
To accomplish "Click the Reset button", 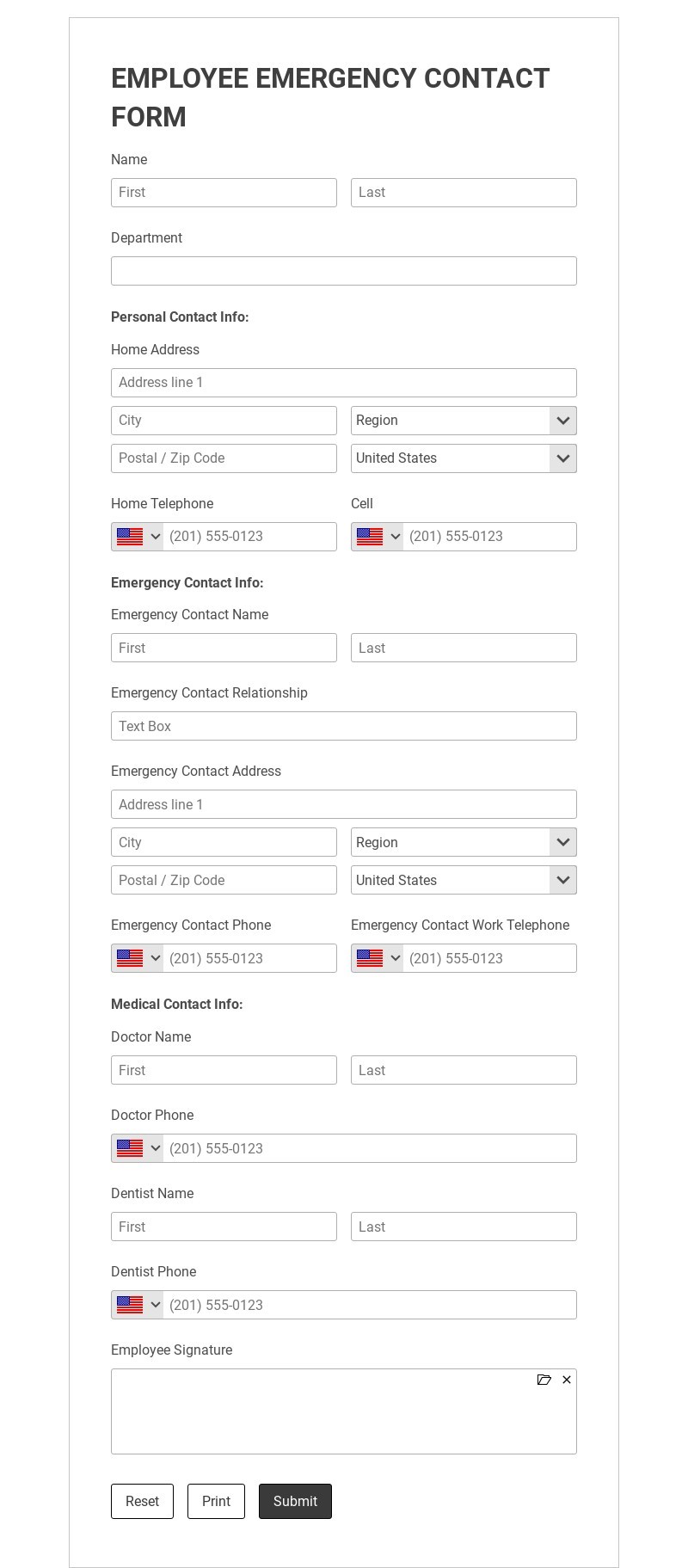I will [x=142, y=1501].
